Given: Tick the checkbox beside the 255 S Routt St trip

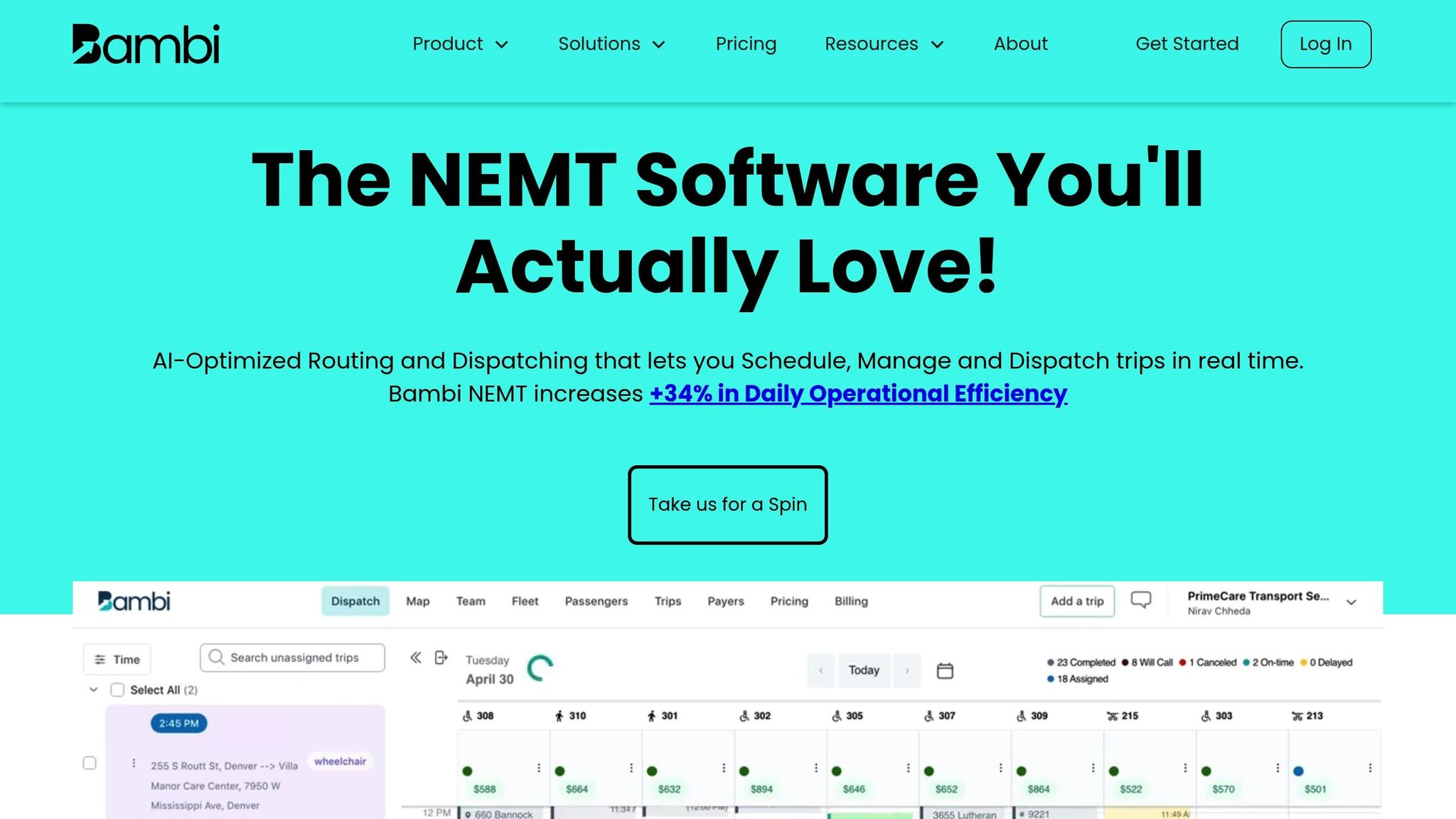Looking at the screenshot, I should [90, 763].
